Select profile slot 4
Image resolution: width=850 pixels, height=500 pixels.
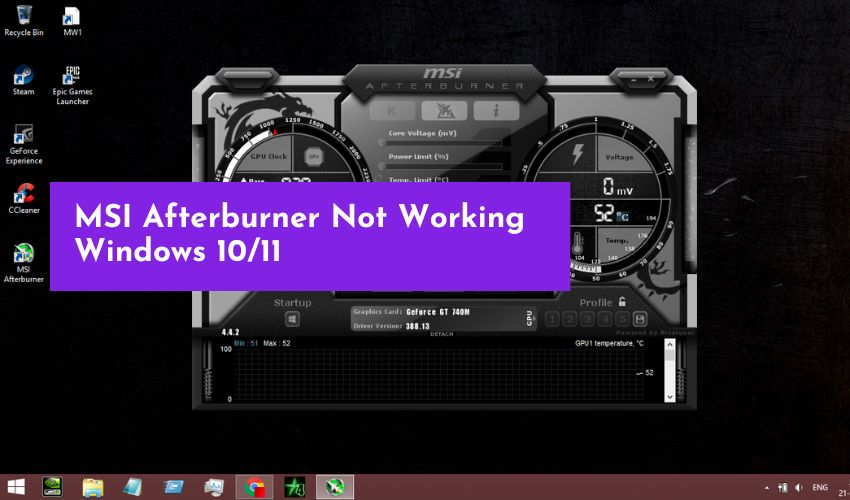pos(604,319)
